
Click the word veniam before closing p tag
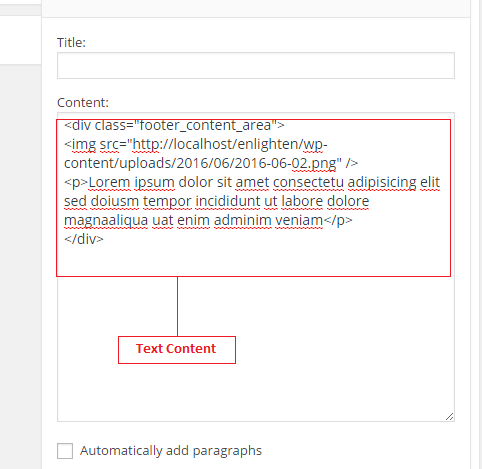coord(299,220)
